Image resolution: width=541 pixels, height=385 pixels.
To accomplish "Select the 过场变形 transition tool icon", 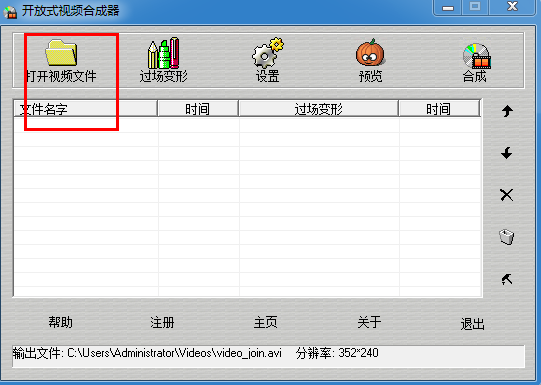I will [164, 53].
